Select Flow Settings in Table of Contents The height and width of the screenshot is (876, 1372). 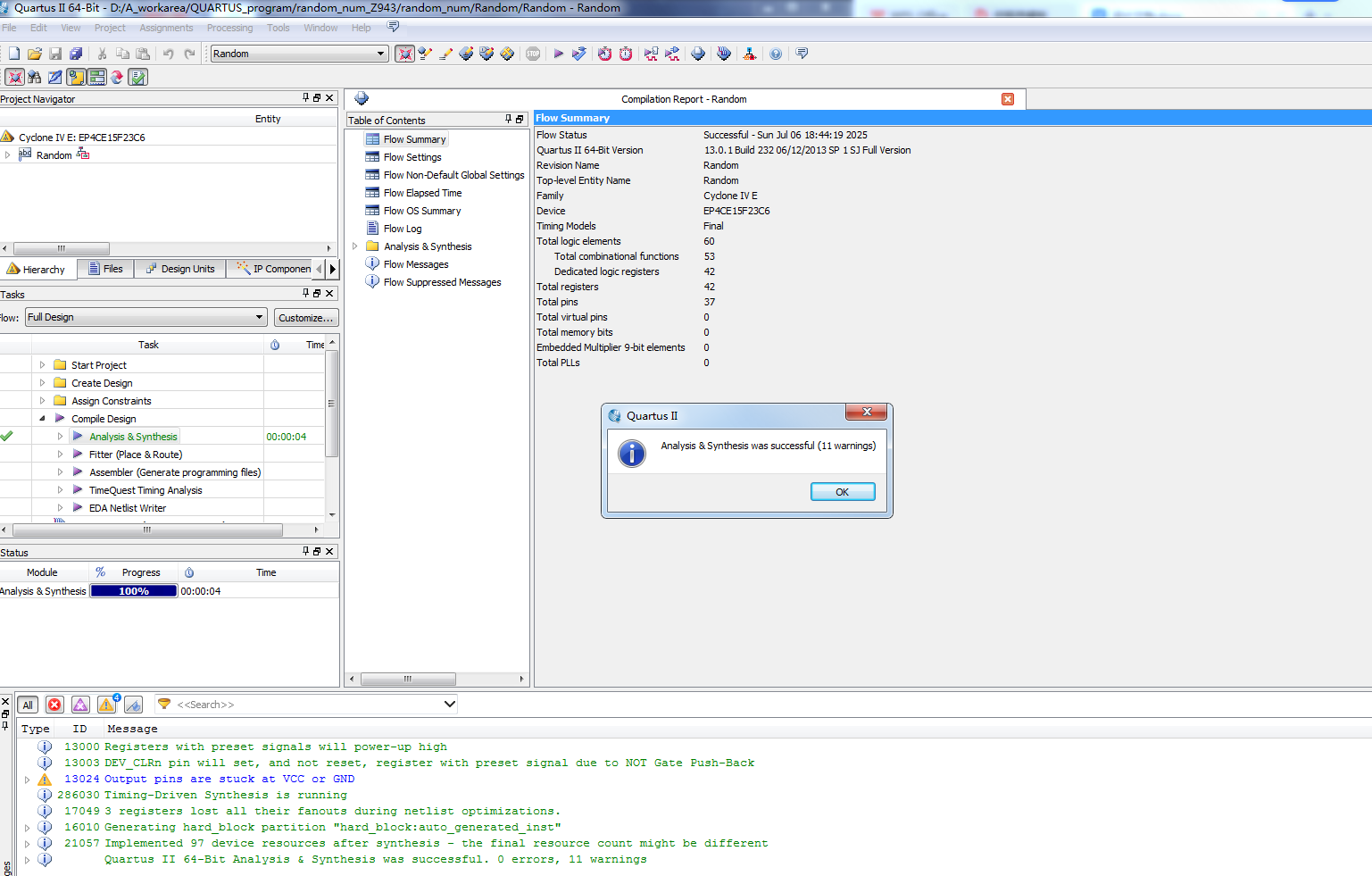coord(412,157)
